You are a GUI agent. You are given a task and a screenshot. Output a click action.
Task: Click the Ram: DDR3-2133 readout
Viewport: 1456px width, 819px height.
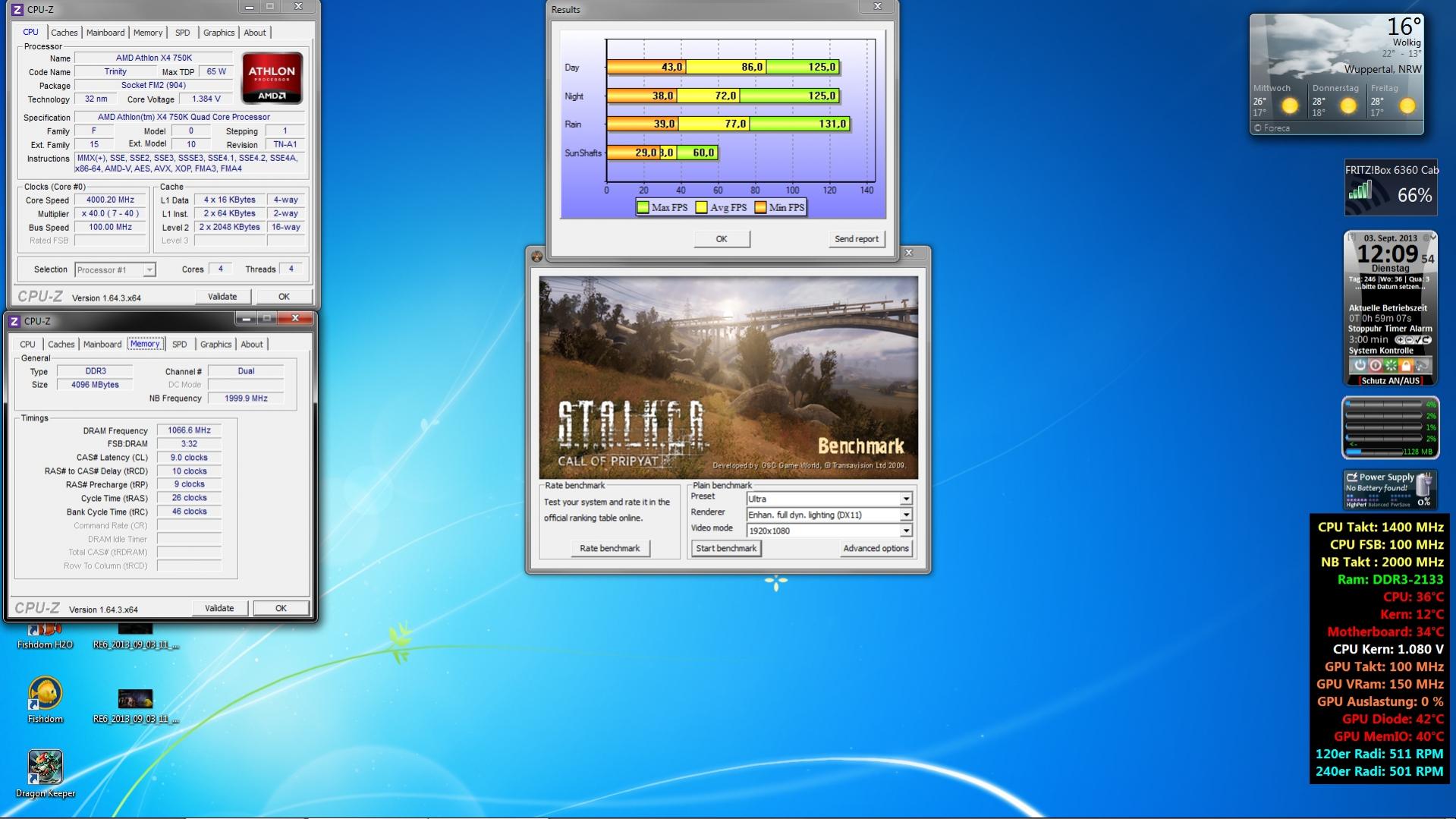pos(1390,579)
